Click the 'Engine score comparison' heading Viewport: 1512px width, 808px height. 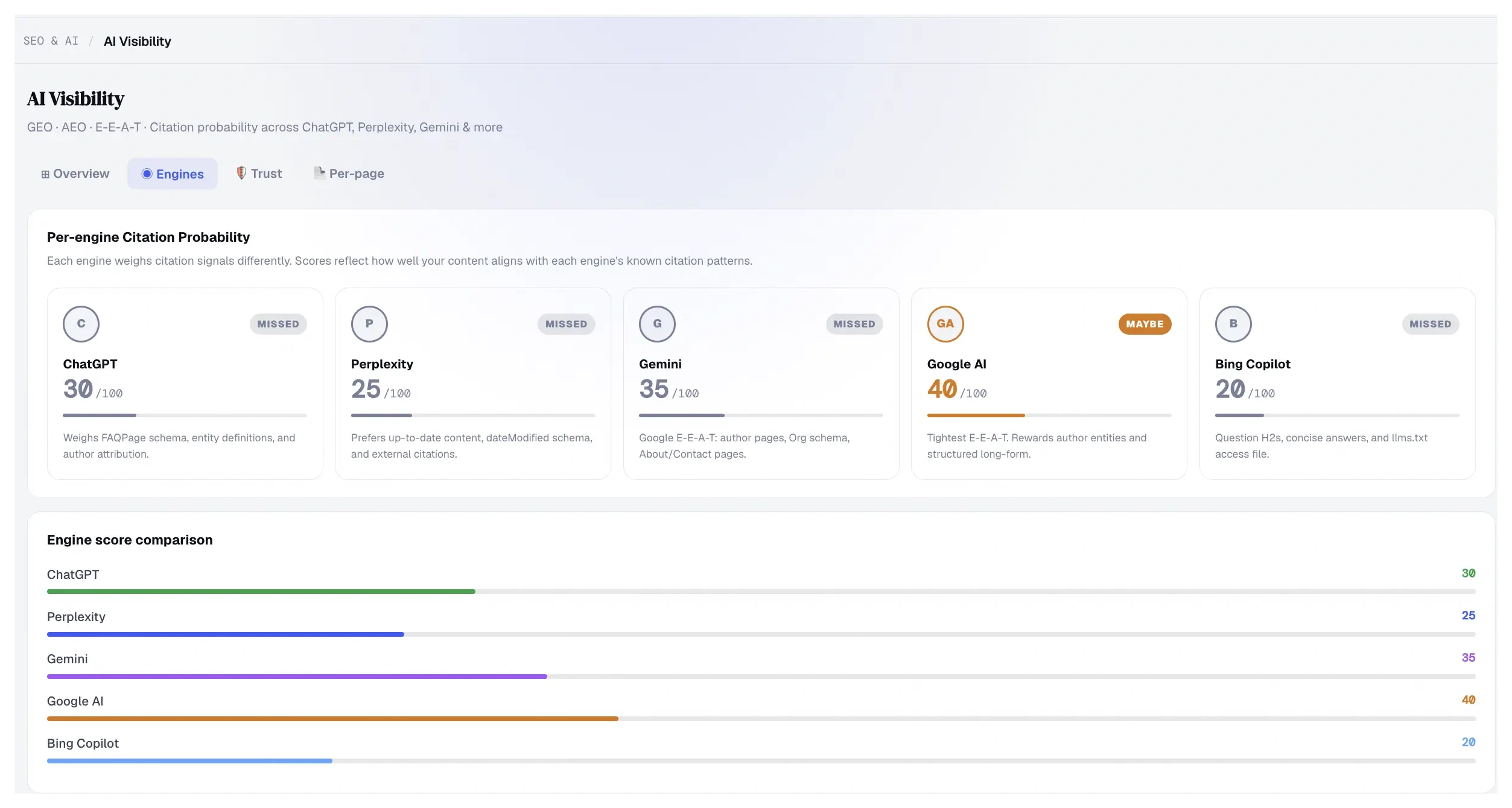[130, 540]
